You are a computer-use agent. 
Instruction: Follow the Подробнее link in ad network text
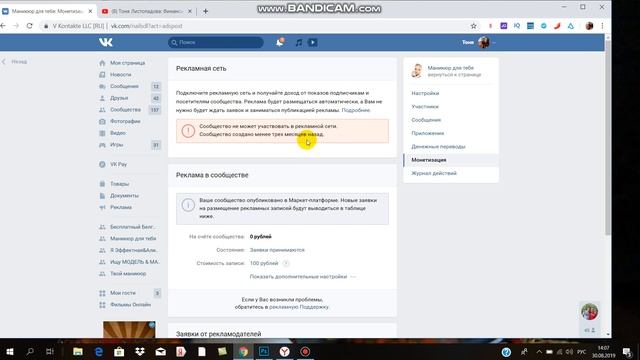356,110
